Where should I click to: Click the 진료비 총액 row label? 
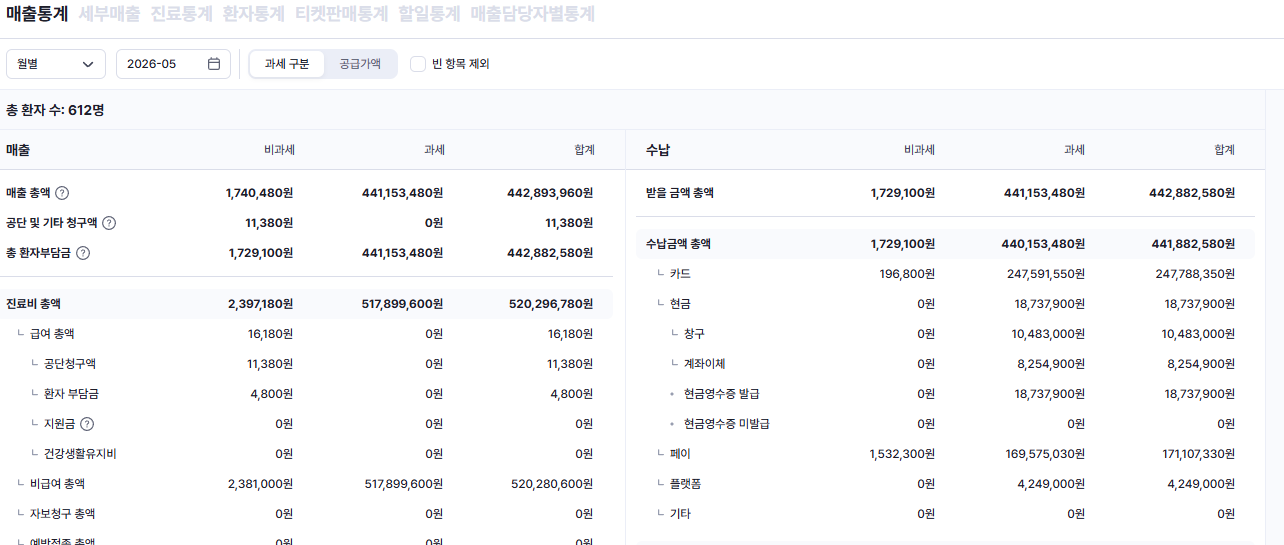34,303
